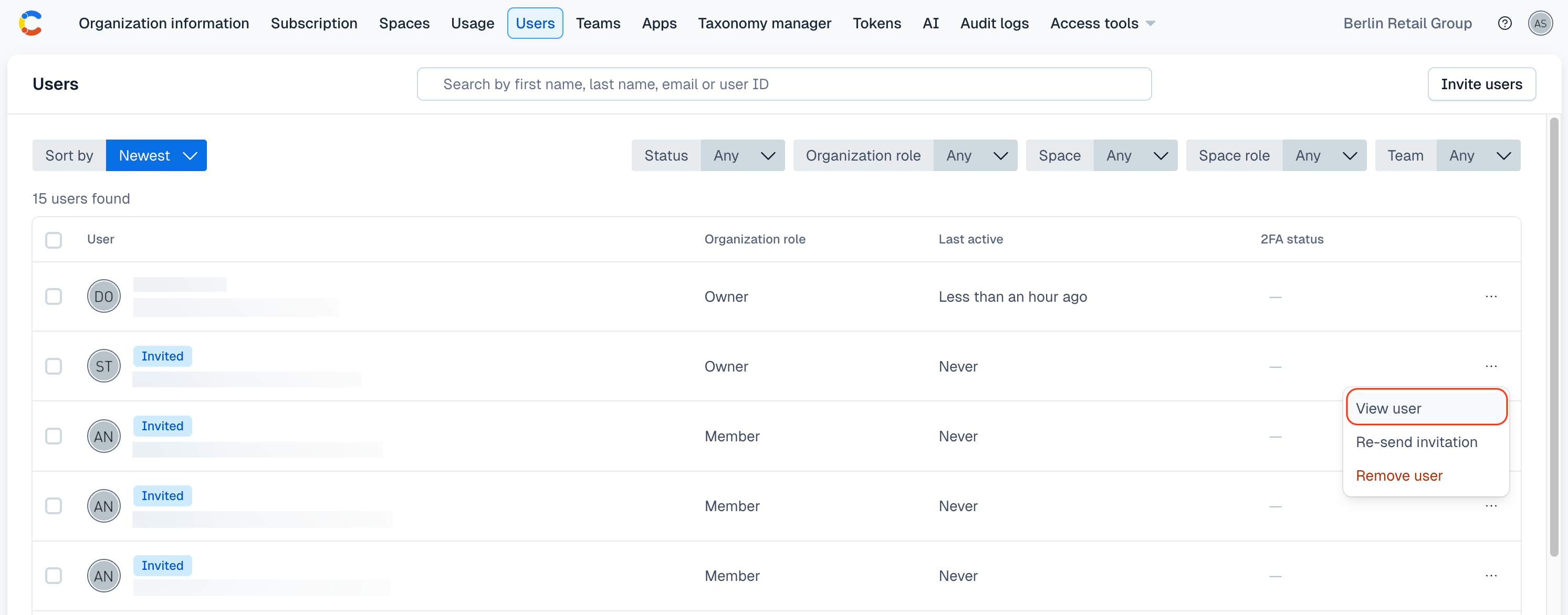The width and height of the screenshot is (1568, 615).
Task: Open the Audit logs tab
Action: point(995,23)
